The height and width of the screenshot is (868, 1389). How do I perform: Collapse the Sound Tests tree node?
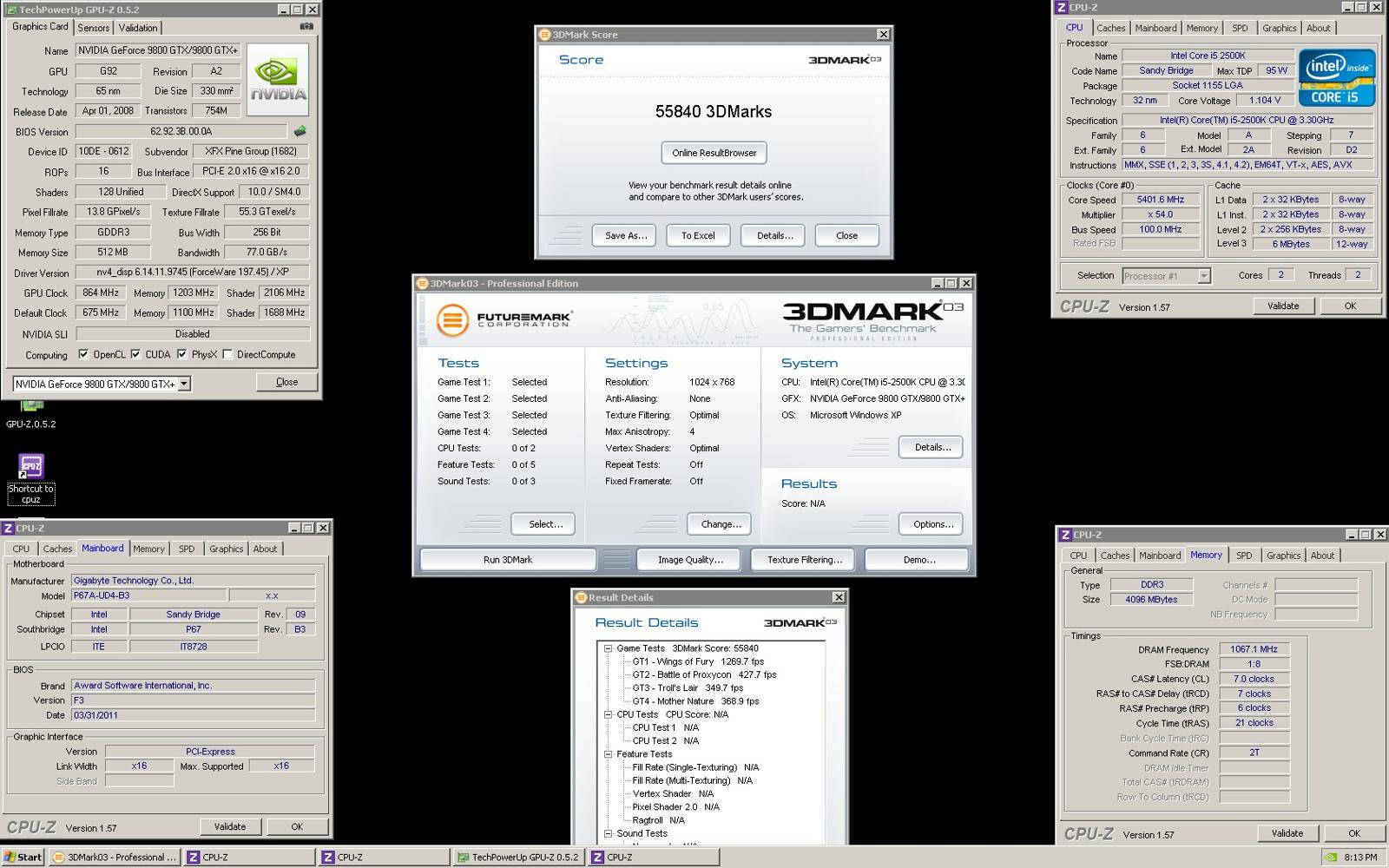(x=609, y=833)
